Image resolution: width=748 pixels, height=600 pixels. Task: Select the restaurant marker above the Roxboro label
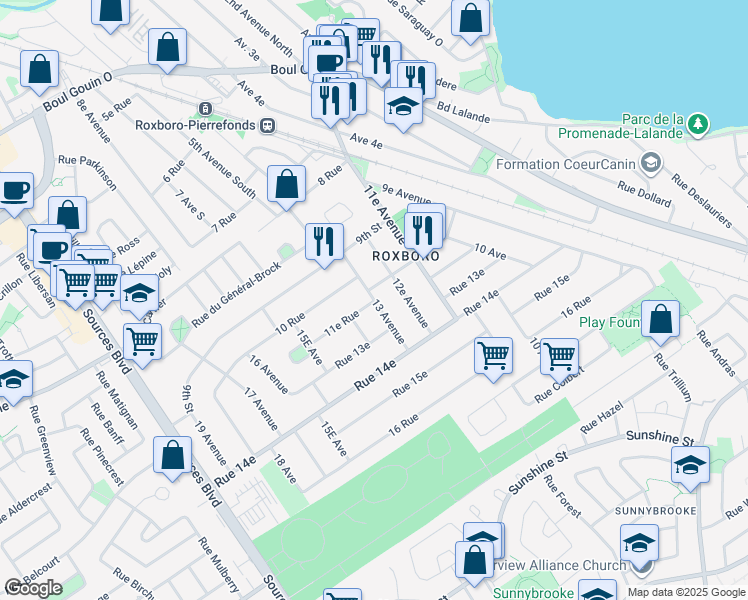click(424, 231)
